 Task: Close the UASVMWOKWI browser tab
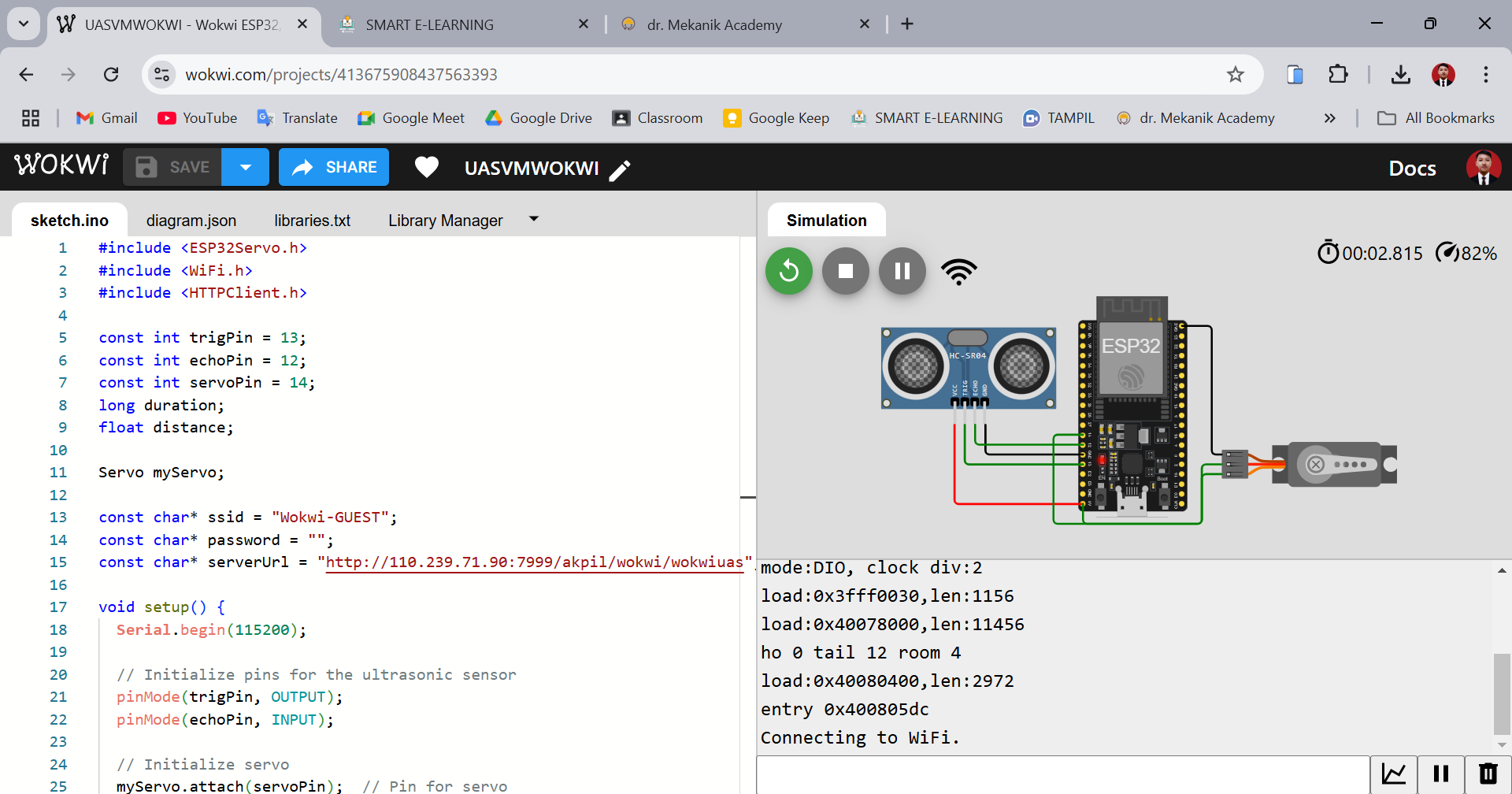302,24
